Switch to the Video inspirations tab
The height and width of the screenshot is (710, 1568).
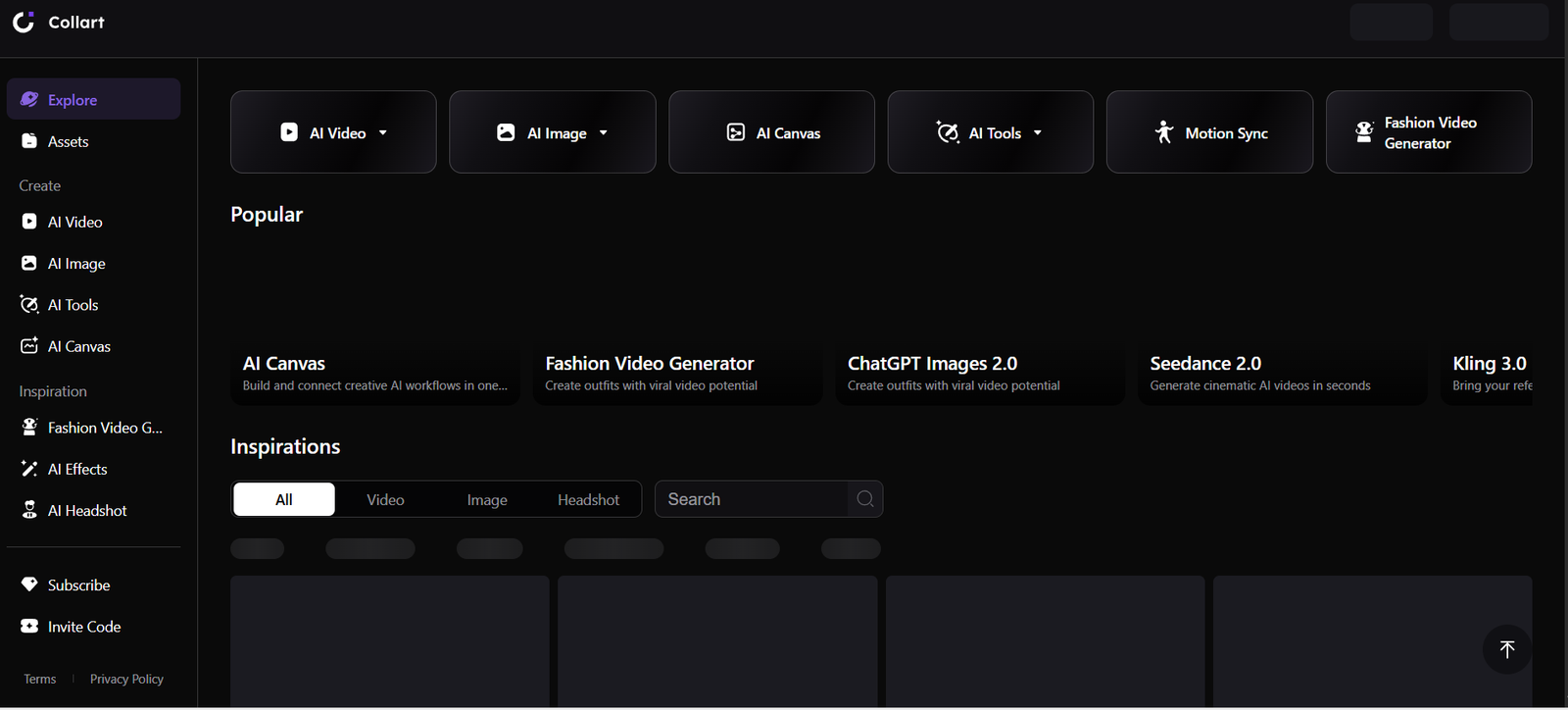385,499
